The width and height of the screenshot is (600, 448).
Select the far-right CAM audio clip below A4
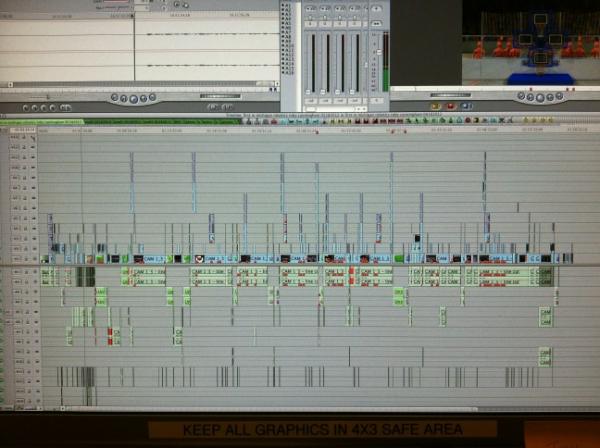tap(546, 317)
